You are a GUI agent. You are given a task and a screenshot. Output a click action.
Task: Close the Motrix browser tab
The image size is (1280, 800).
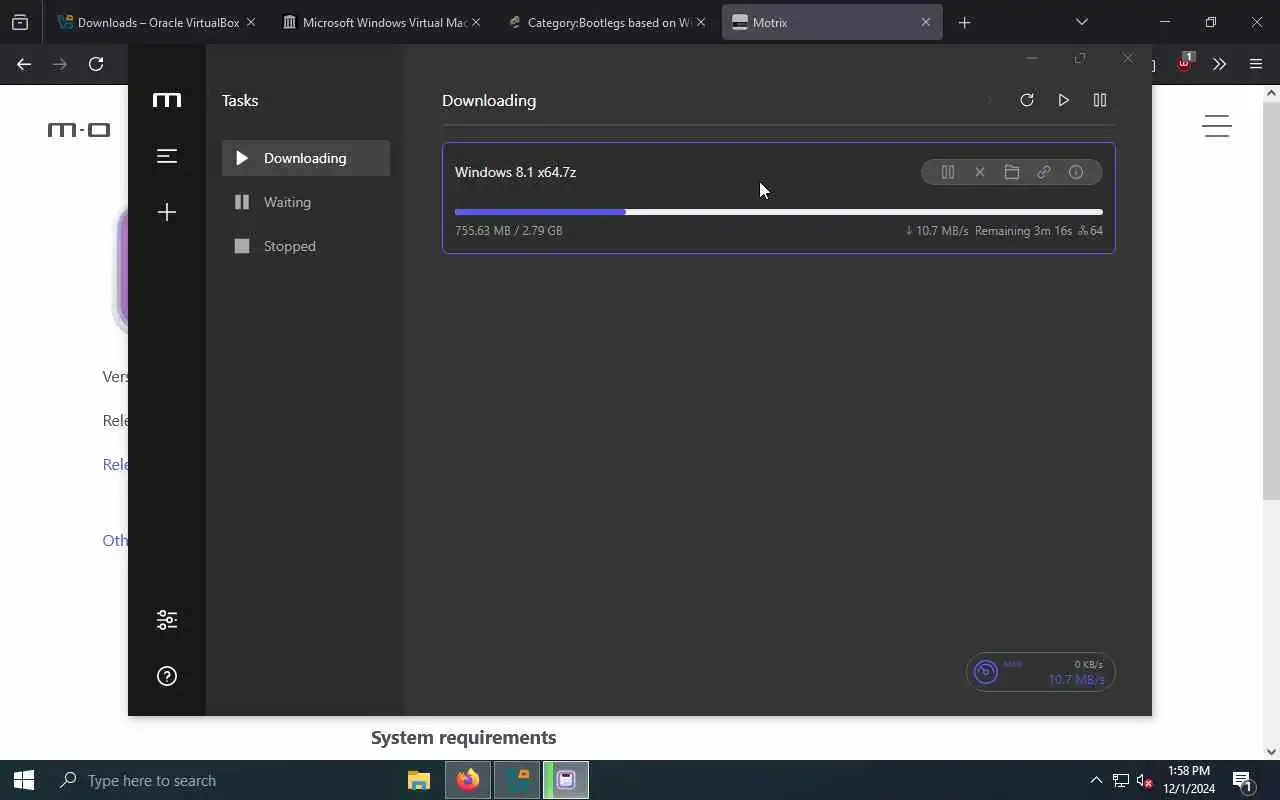click(x=925, y=22)
